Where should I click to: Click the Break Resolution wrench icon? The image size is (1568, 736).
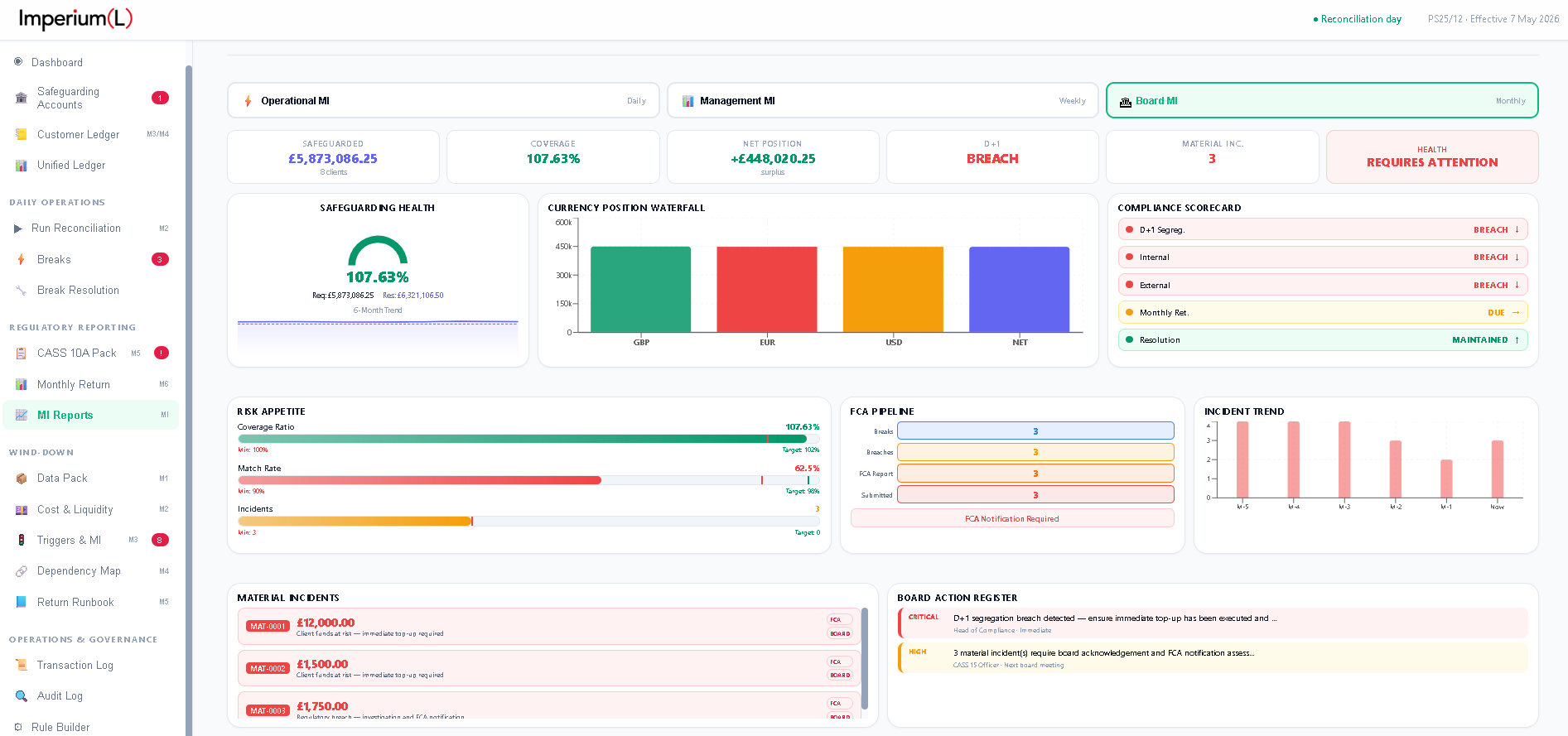(x=22, y=291)
